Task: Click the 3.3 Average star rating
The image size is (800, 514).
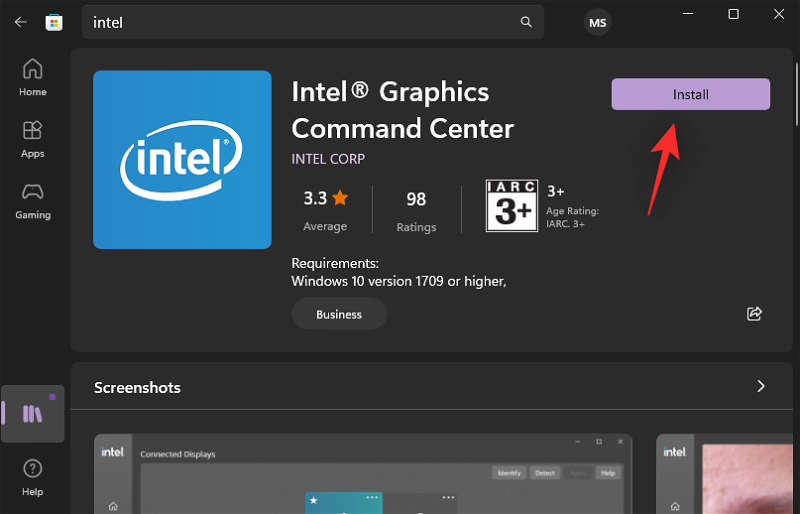Action: click(325, 209)
